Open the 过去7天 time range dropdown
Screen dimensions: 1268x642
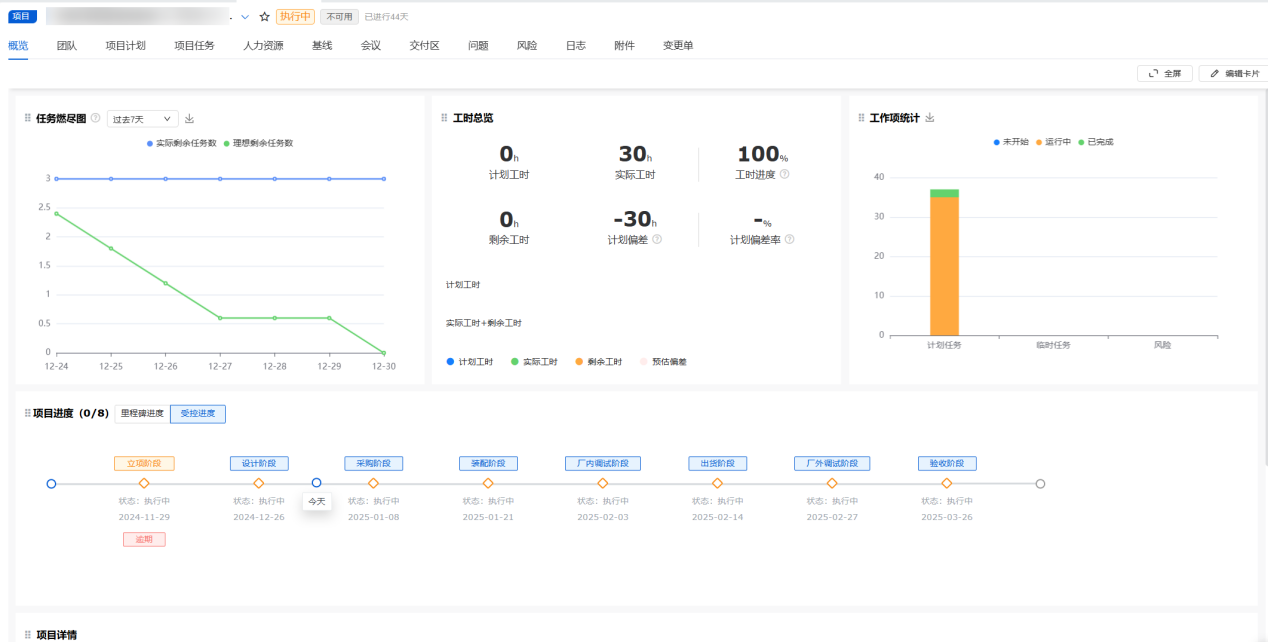(143, 119)
